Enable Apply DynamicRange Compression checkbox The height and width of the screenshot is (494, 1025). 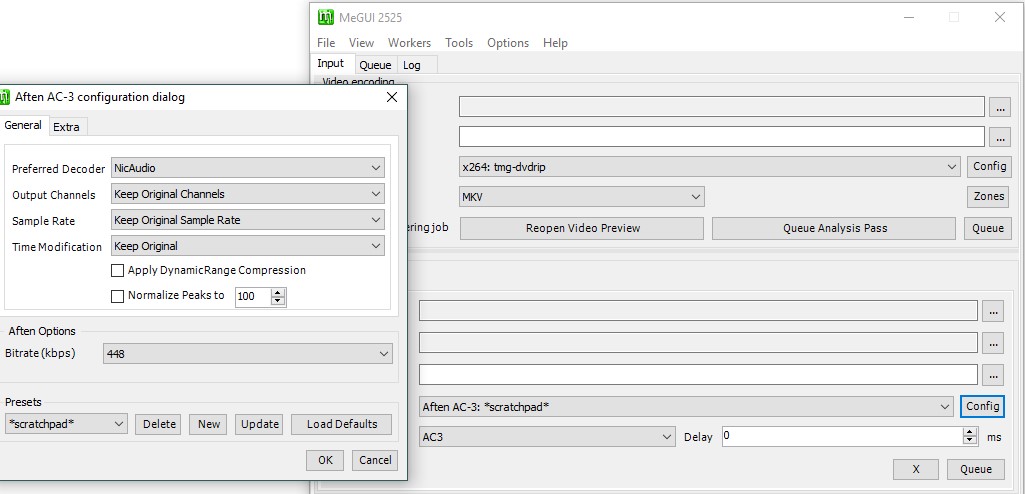click(118, 271)
